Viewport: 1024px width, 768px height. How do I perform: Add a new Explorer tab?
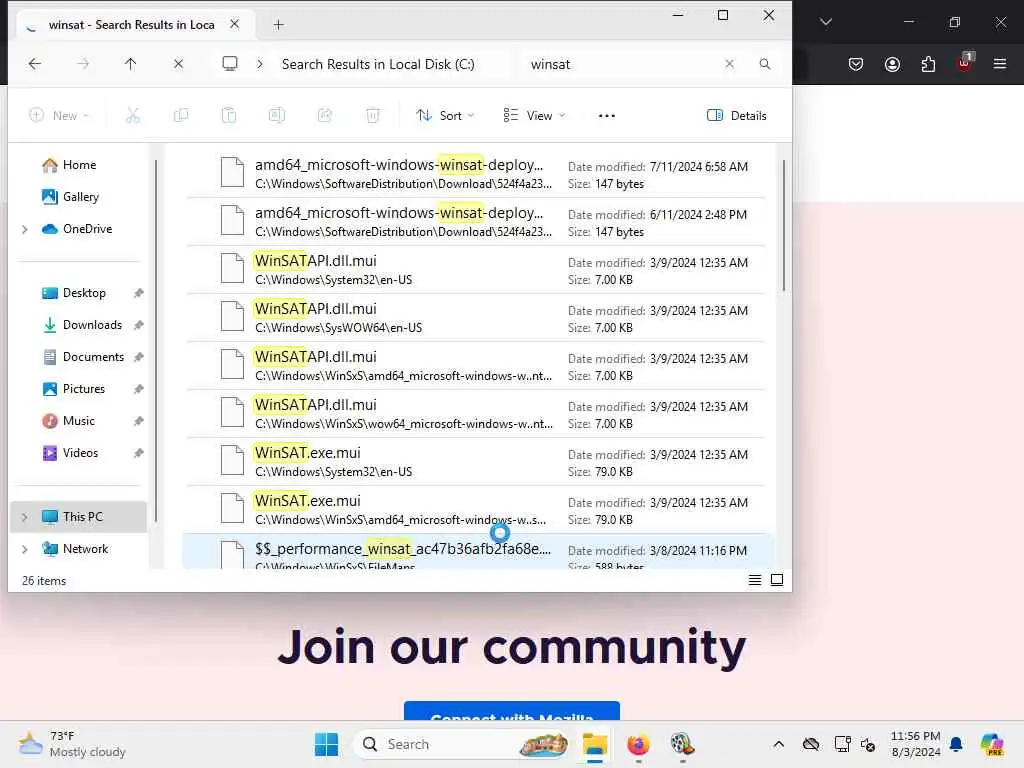coord(279,25)
